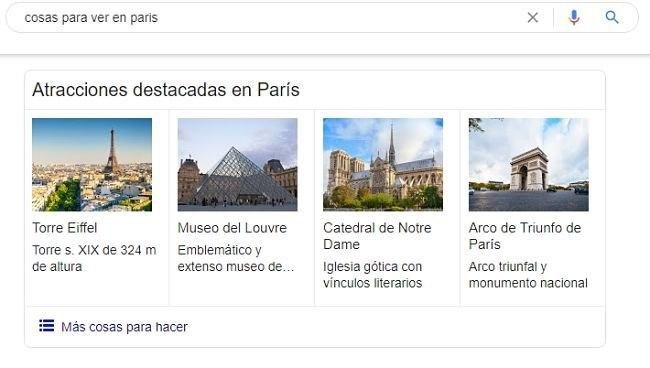Click the 'Arco triunfal y monumento nacional' text
The height and width of the screenshot is (368, 650).
pos(528,274)
